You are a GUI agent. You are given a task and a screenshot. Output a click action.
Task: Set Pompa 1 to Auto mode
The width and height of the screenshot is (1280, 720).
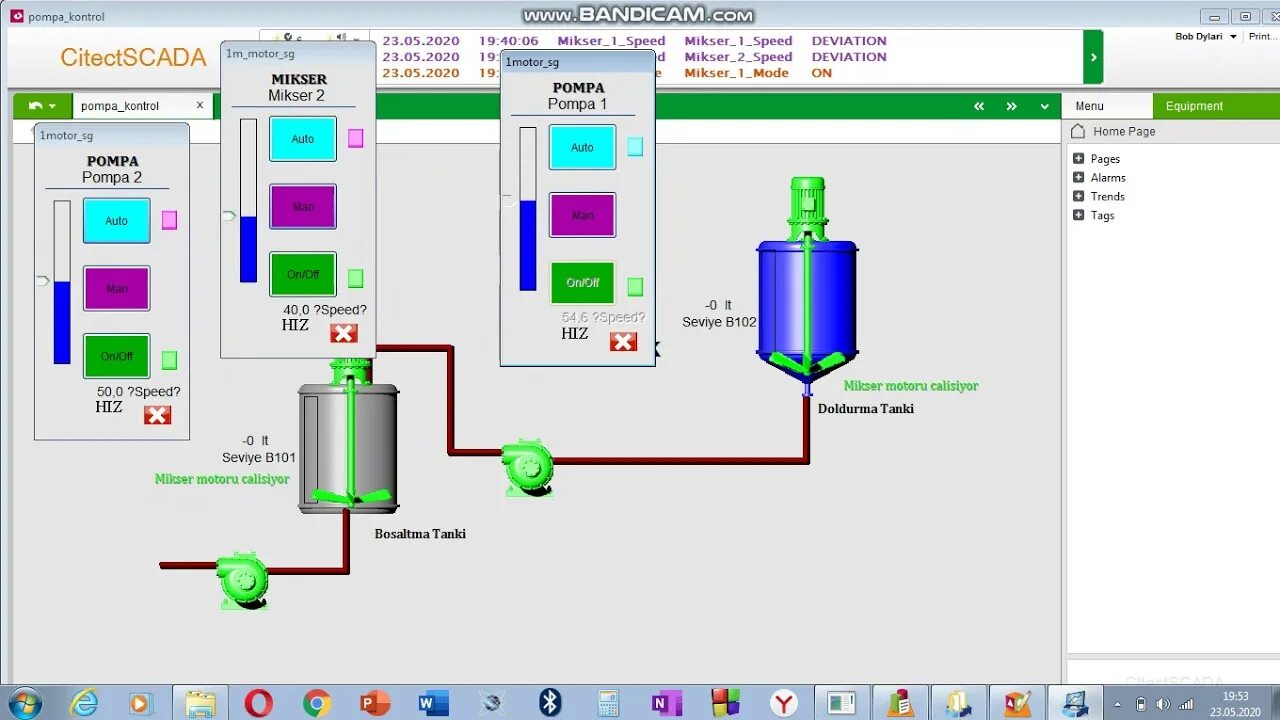point(583,146)
